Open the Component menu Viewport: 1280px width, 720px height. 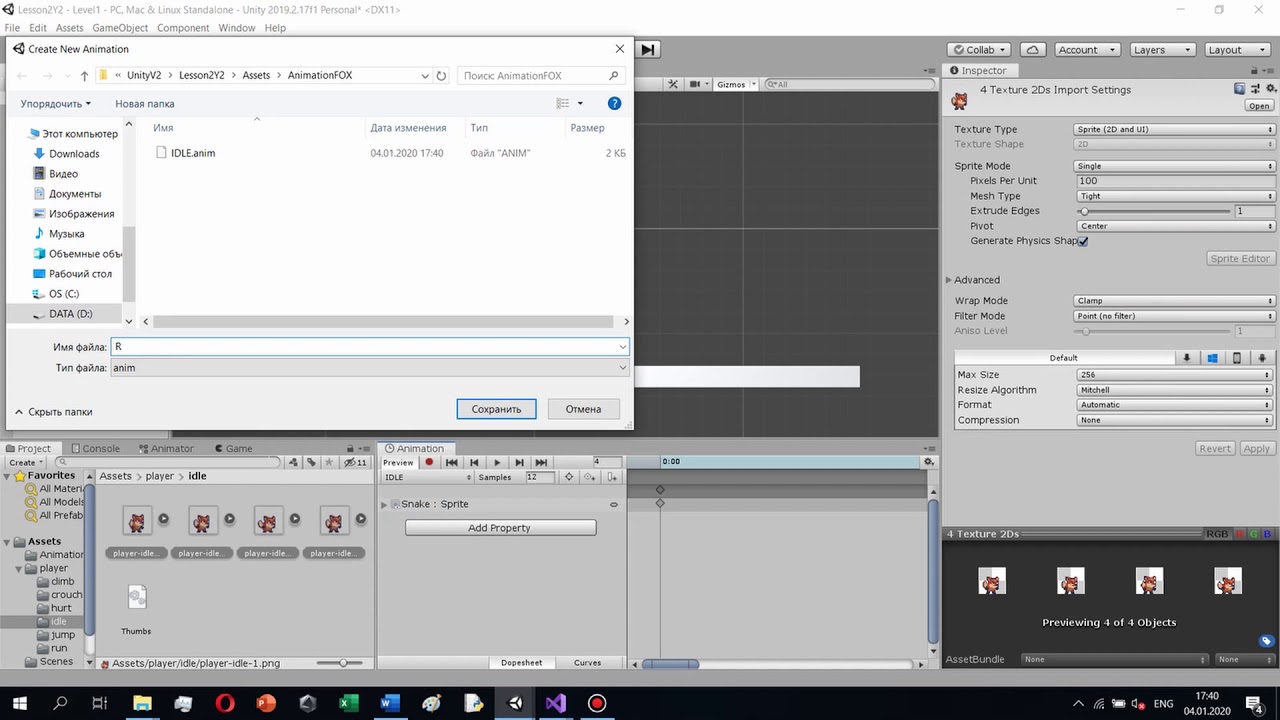(183, 28)
